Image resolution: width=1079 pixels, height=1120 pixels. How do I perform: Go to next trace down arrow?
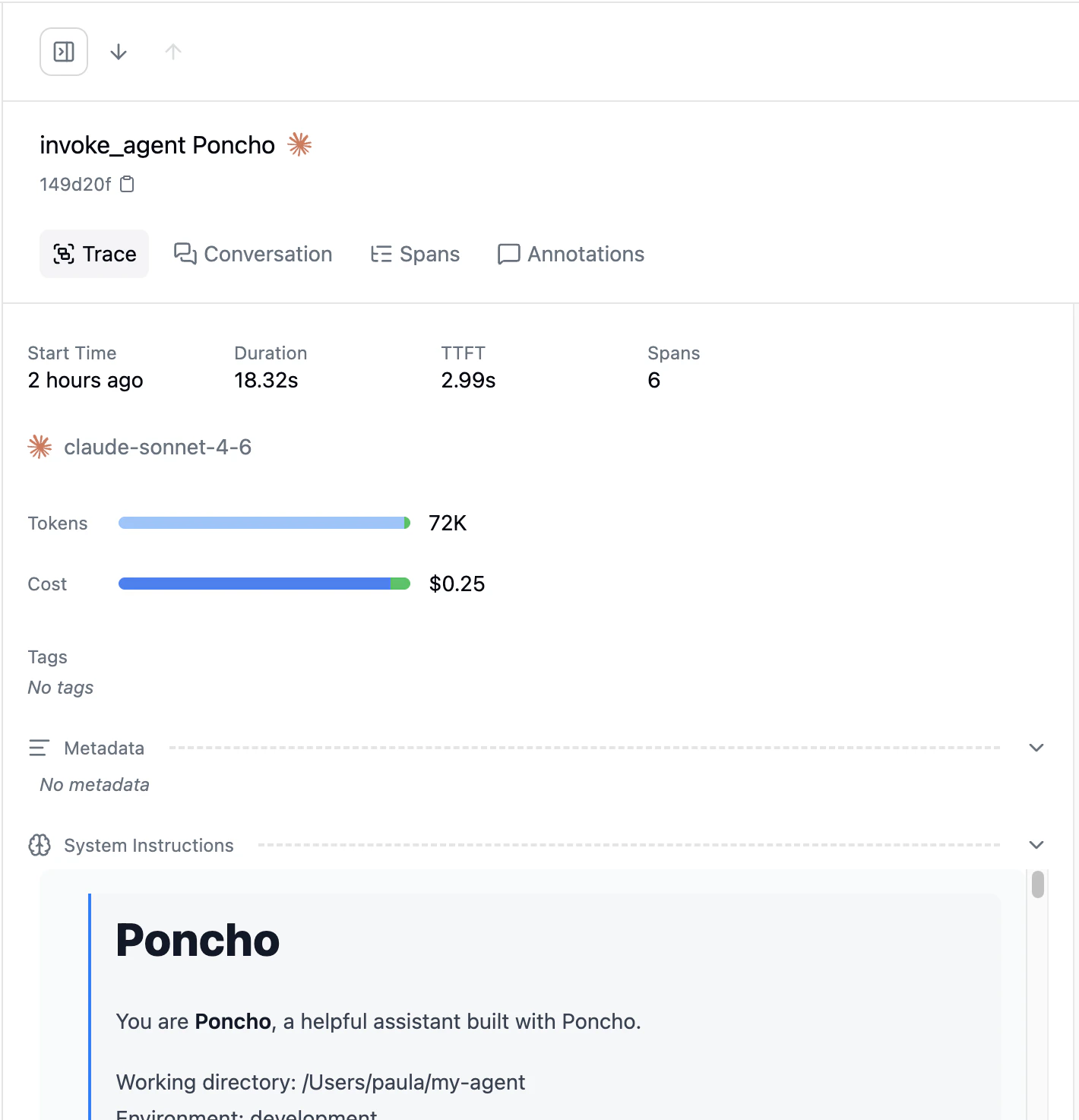(x=119, y=52)
